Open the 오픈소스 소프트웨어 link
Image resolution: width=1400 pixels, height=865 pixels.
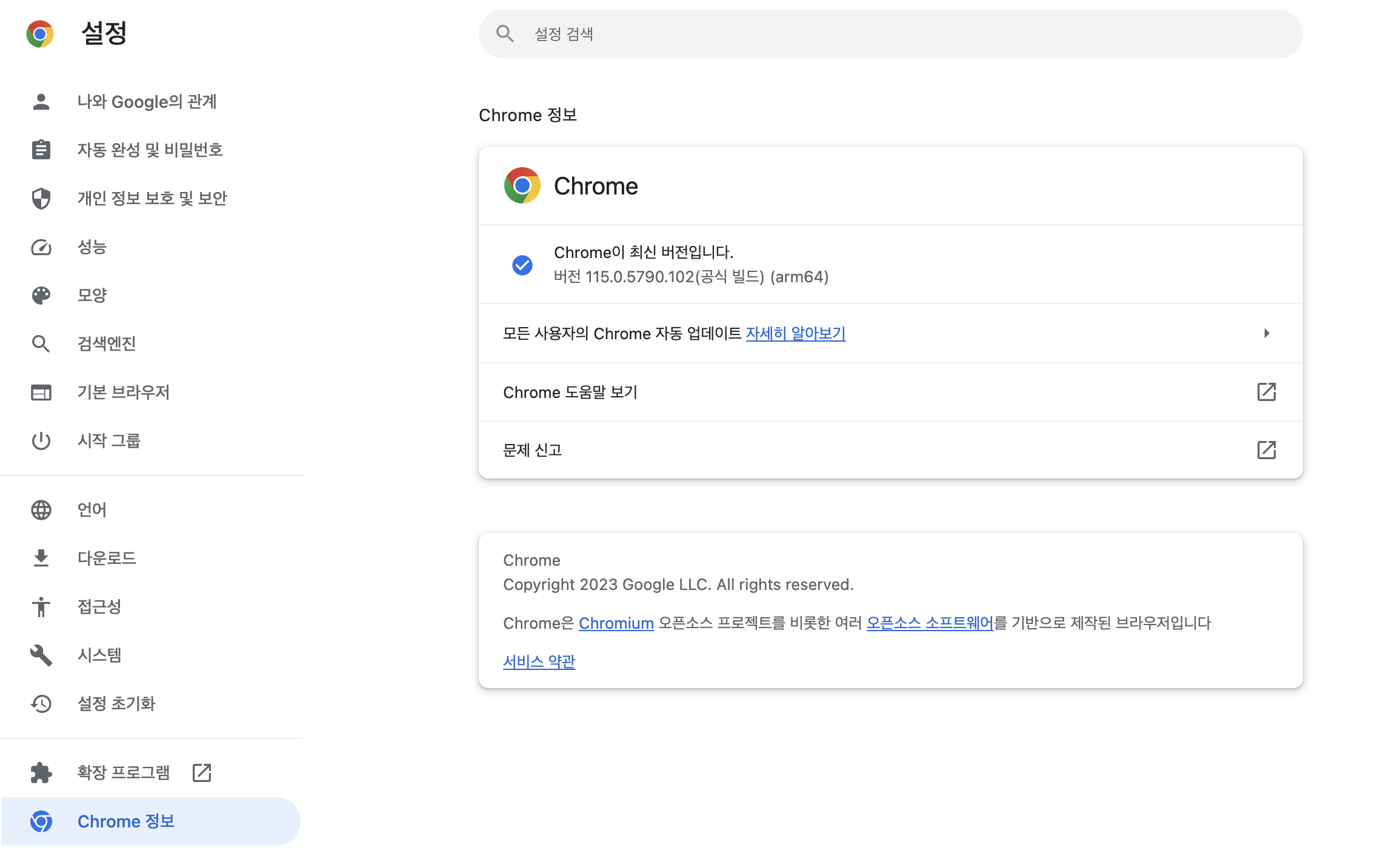pyautogui.click(x=930, y=623)
